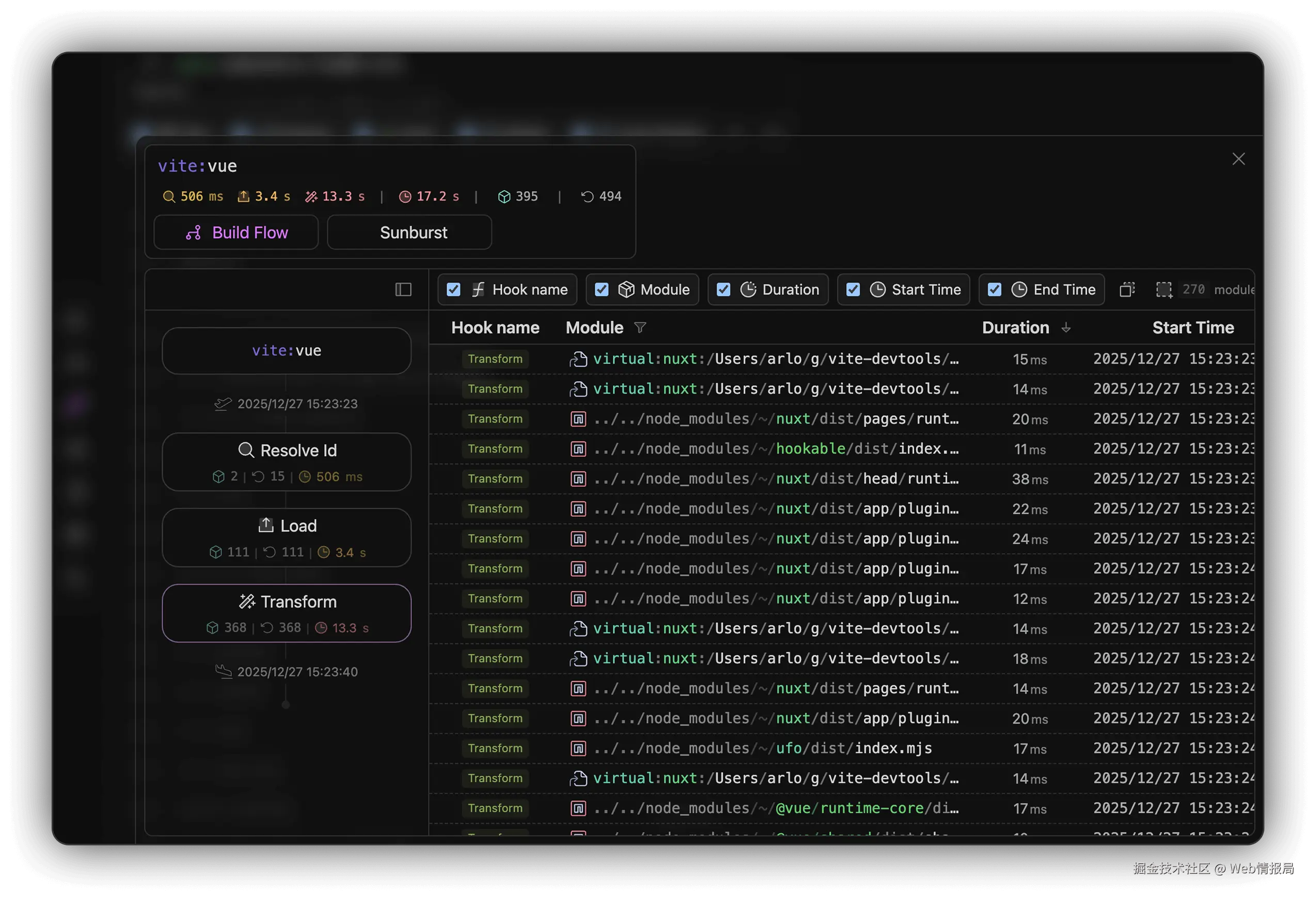Click the module selection count icon
1316x897 pixels.
pyautogui.click(x=1164, y=290)
